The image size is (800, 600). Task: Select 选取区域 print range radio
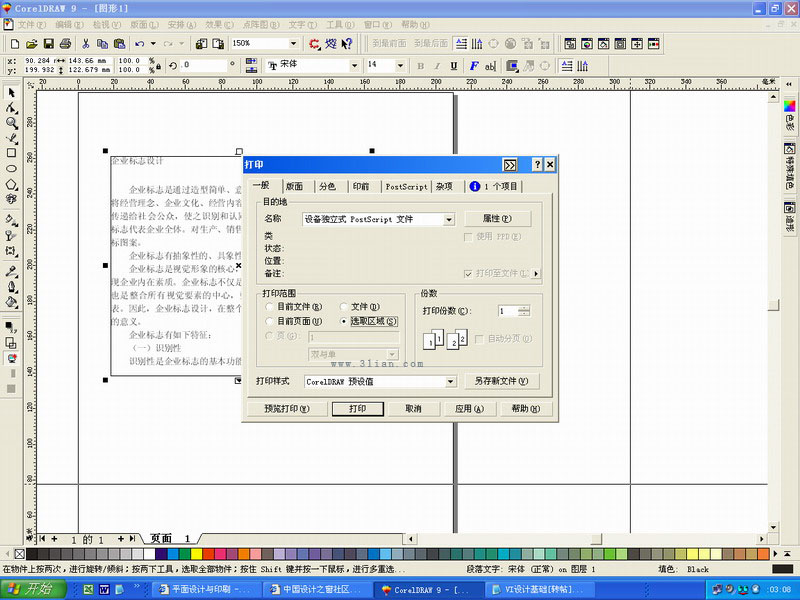pos(369,321)
